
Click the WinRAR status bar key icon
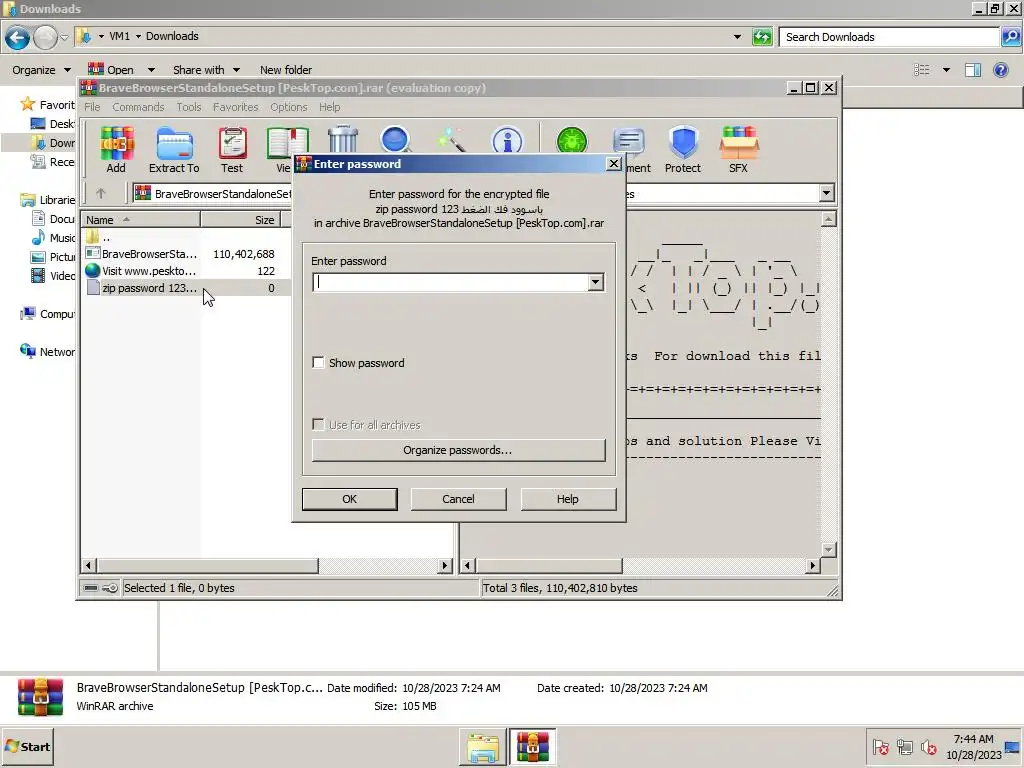point(110,588)
